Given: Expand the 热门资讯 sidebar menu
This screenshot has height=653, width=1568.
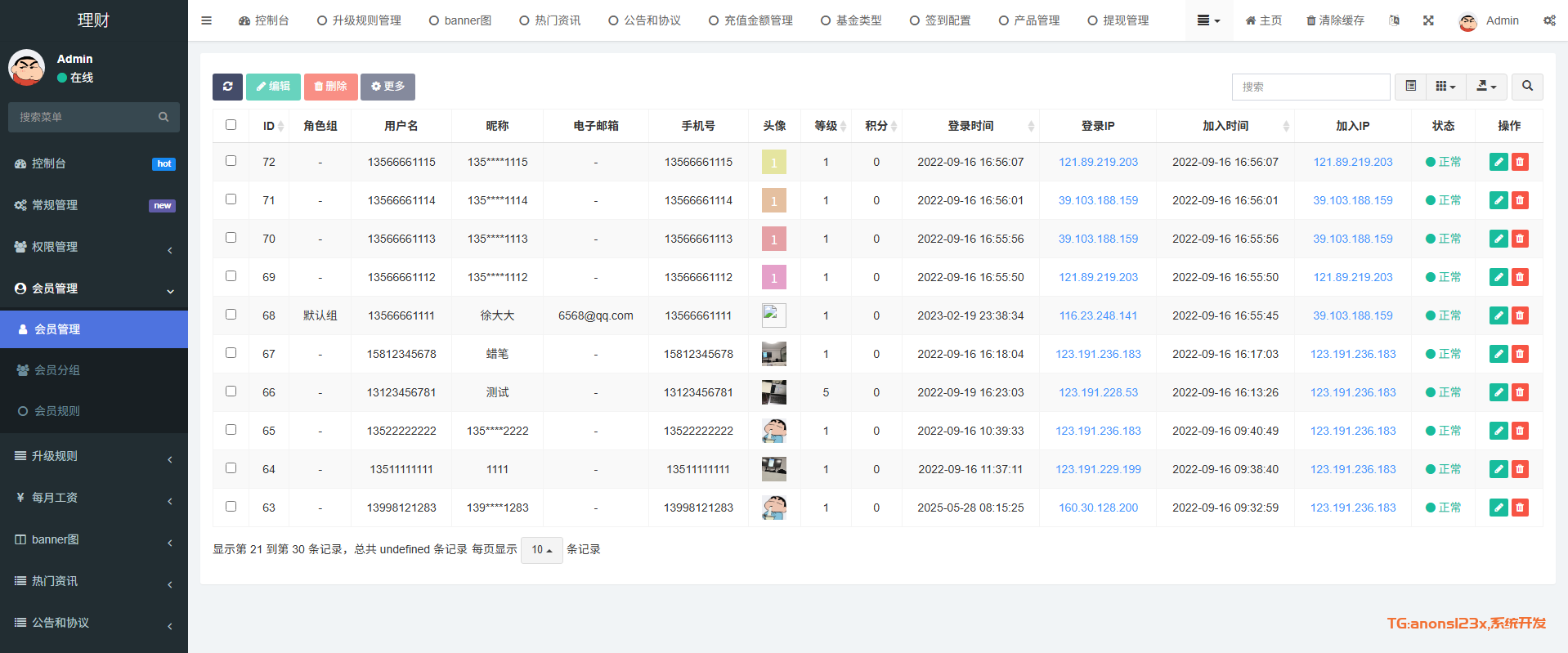Looking at the screenshot, I should click(x=94, y=581).
